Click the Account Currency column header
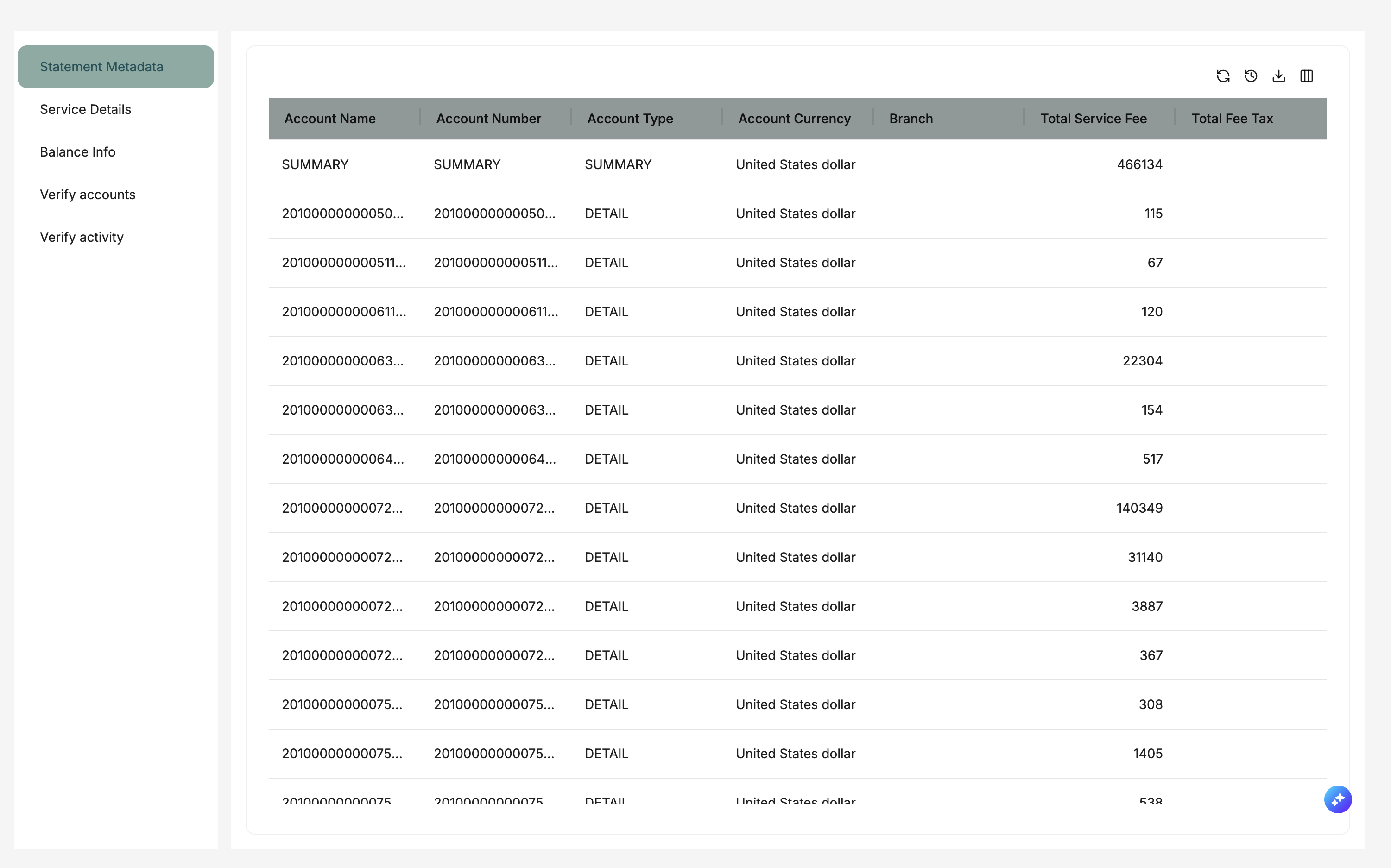 tap(794, 119)
